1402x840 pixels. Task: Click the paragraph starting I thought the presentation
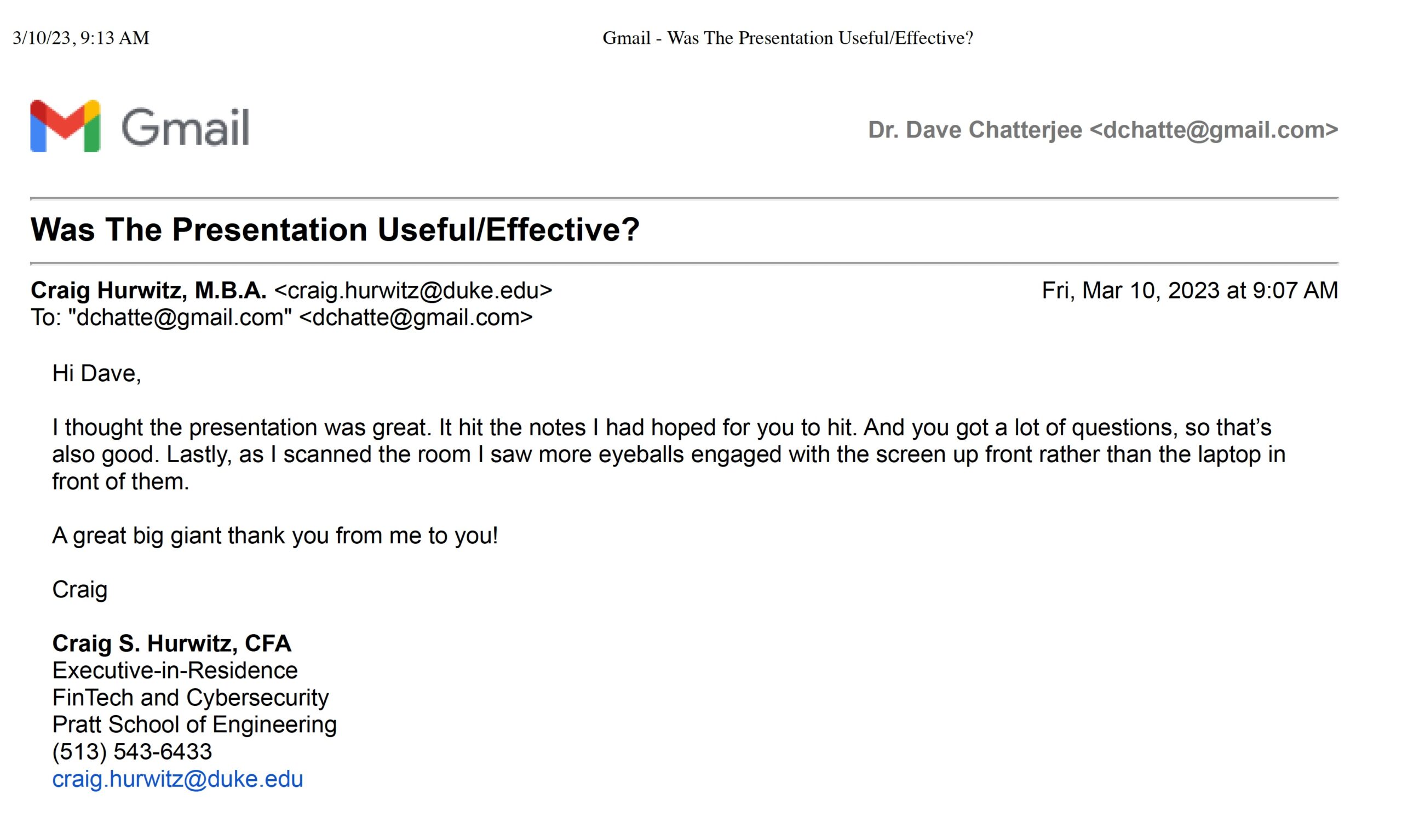tap(669, 454)
